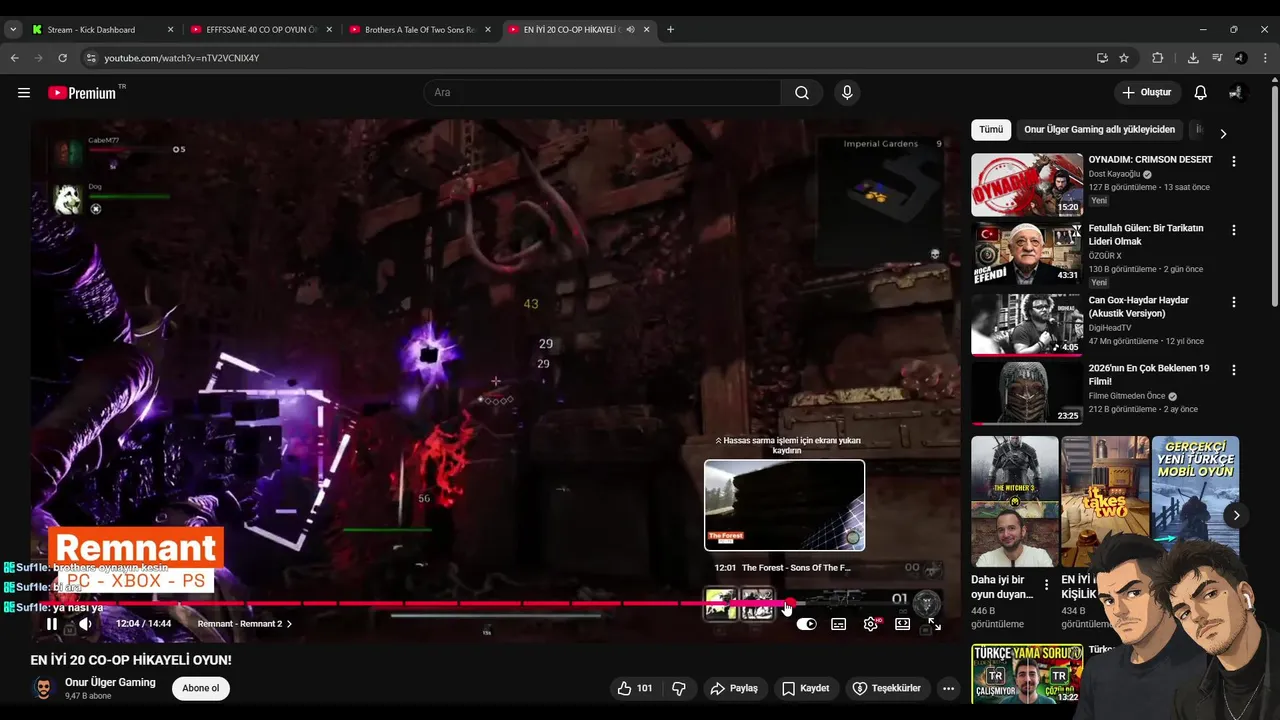The width and height of the screenshot is (1280, 720).
Task: Open the YouTube hamburger guide menu
Action: coord(24,93)
